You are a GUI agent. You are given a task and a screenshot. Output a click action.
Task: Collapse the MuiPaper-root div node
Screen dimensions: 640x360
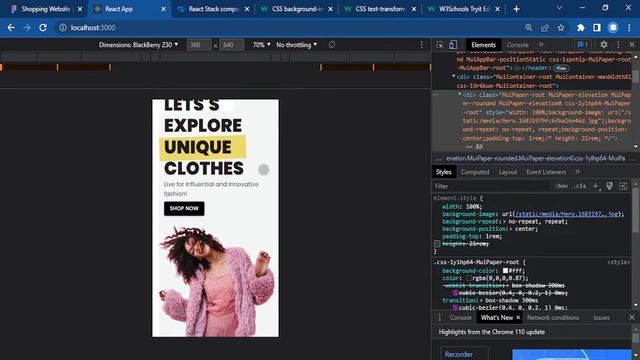tap(460, 94)
